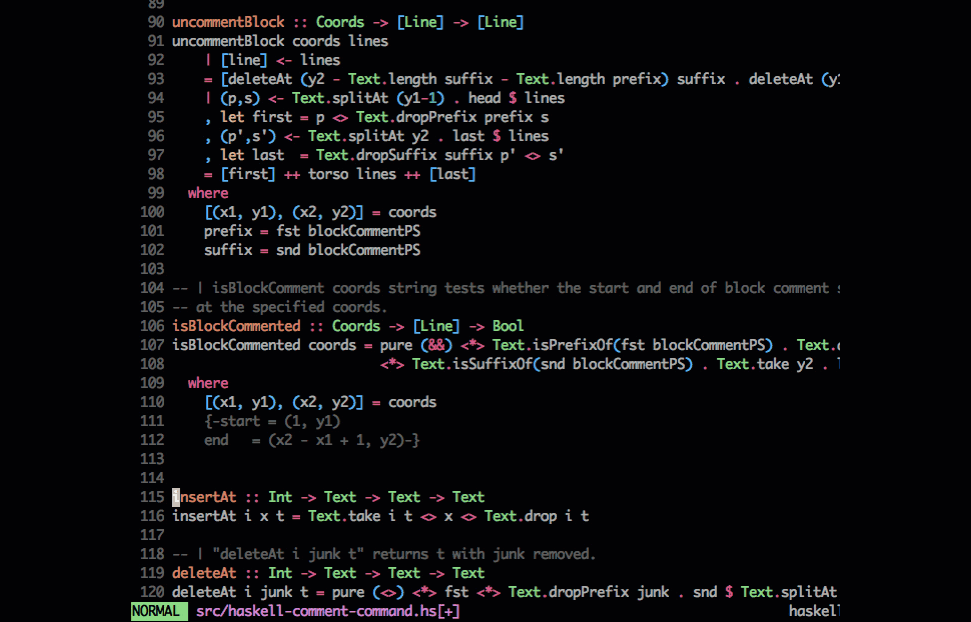Click the cursor position on insertAt

click(175, 496)
